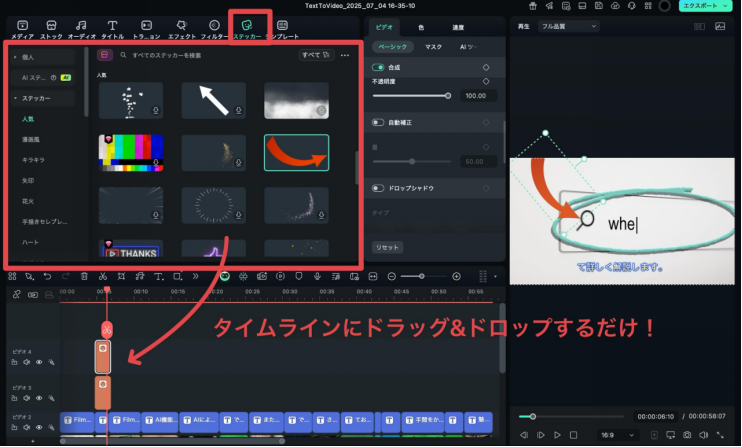The height and width of the screenshot is (447, 742).
Task: Click the play button in preview
Action: [557, 435]
